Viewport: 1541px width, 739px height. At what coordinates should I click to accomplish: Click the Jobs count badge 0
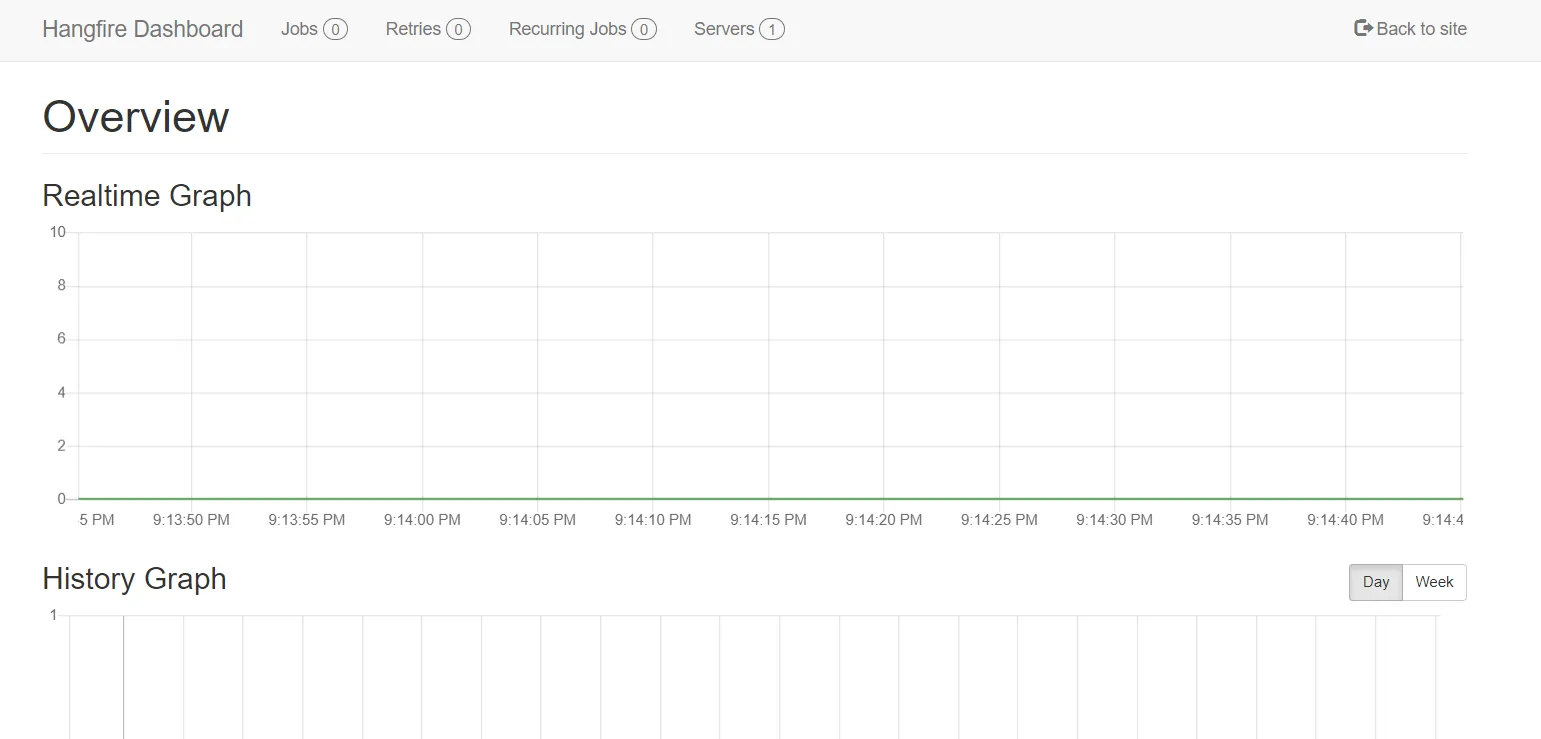[x=335, y=30]
